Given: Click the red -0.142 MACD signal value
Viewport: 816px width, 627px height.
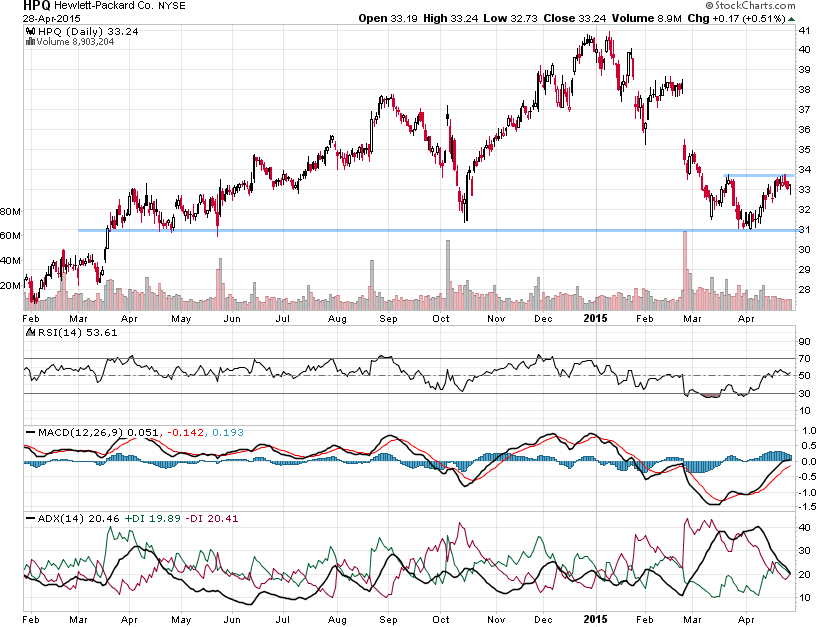Looking at the screenshot, I should coord(185,432).
